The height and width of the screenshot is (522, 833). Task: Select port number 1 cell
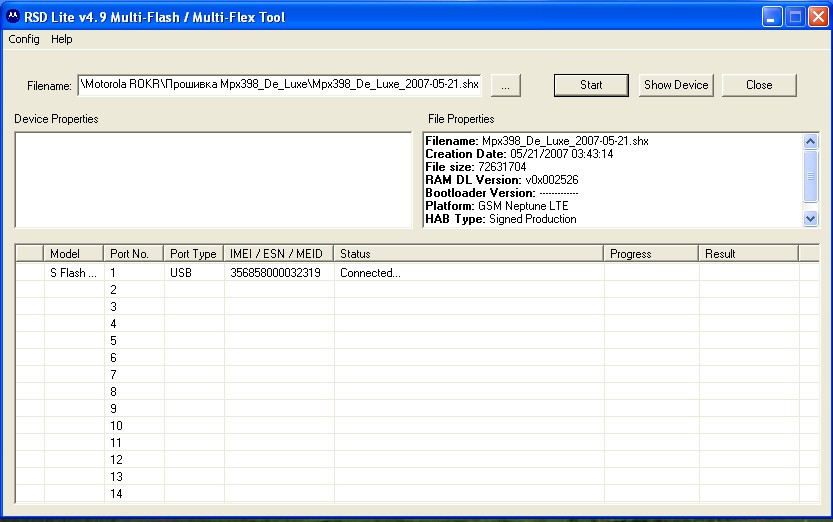(x=134, y=273)
